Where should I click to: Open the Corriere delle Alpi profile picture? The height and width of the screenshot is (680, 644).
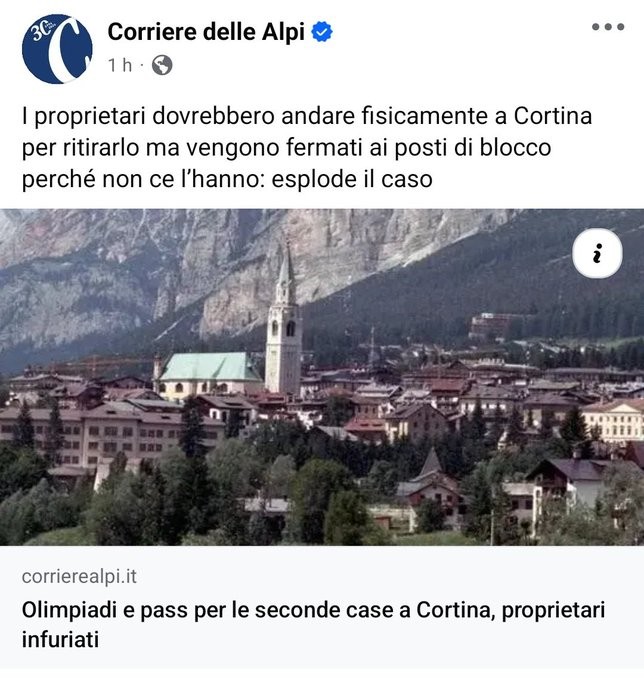[57, 49]
